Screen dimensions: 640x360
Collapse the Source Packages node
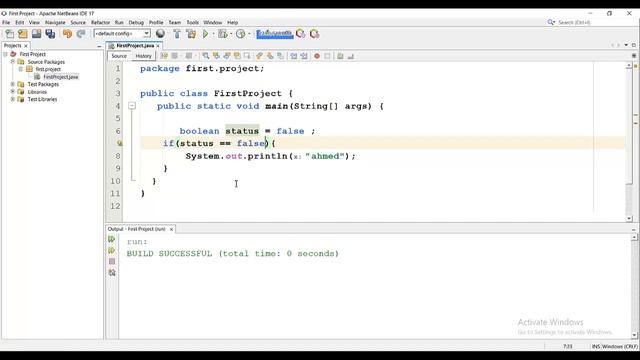click(13, 62)
